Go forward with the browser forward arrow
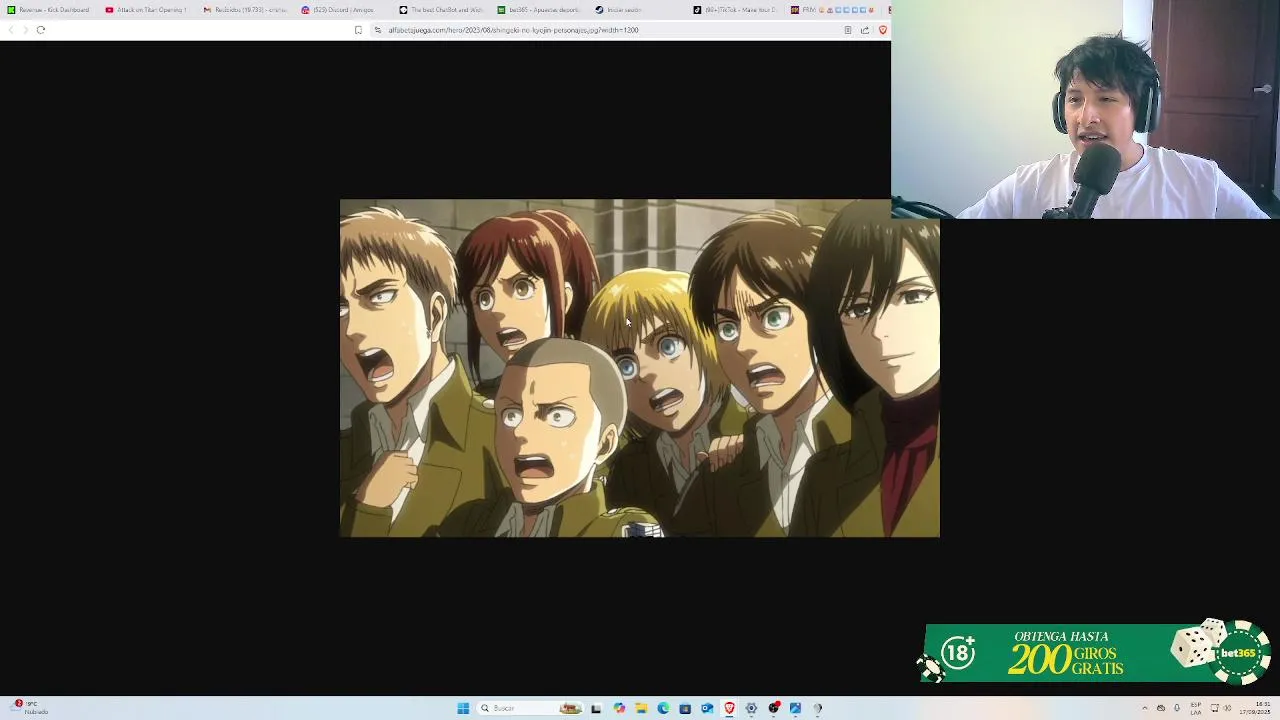 tap(25, 30)
